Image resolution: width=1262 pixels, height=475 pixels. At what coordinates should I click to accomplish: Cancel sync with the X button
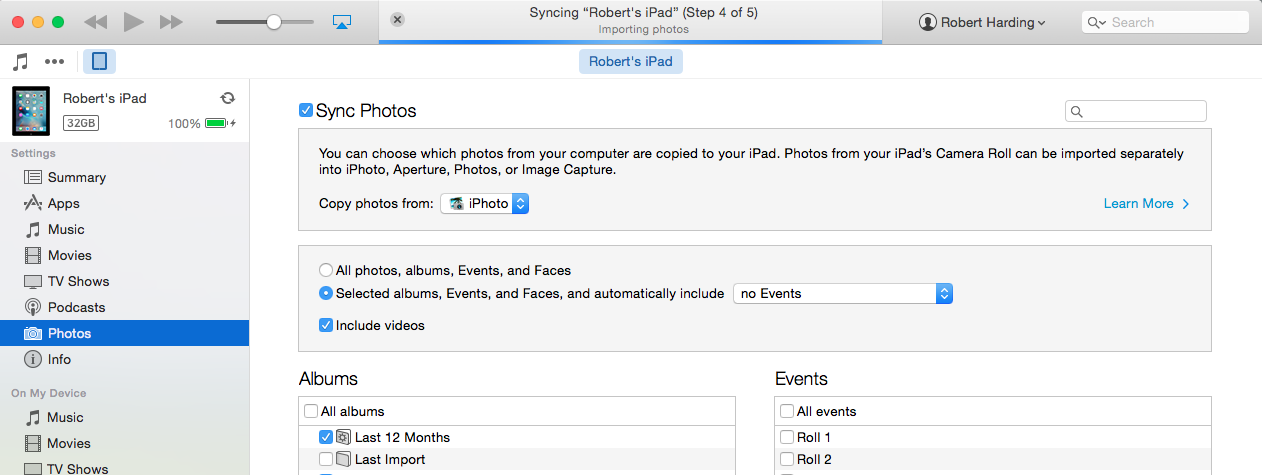pos(397,20)
